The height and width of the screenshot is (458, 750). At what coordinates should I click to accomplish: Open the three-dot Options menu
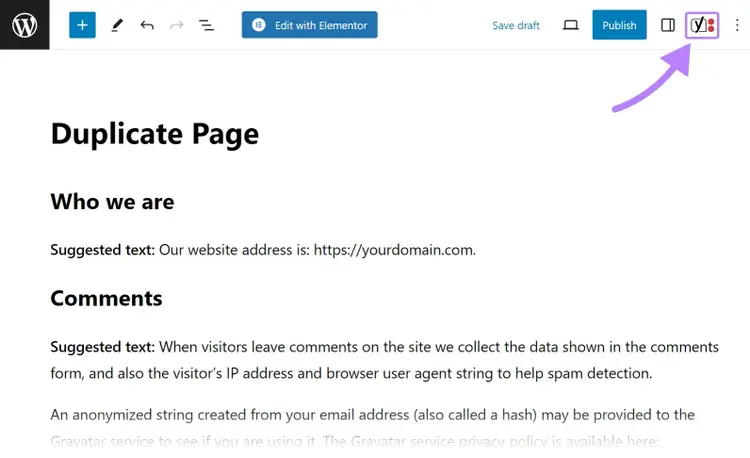pyautogui.click(x=737, y=25)
